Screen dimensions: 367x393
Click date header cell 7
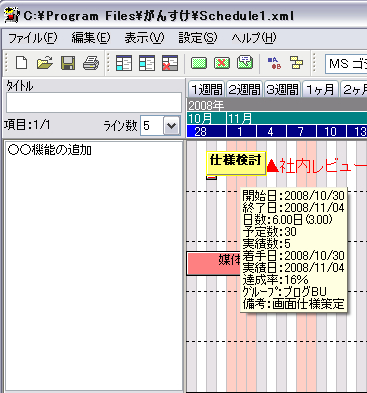coord(301,131)
